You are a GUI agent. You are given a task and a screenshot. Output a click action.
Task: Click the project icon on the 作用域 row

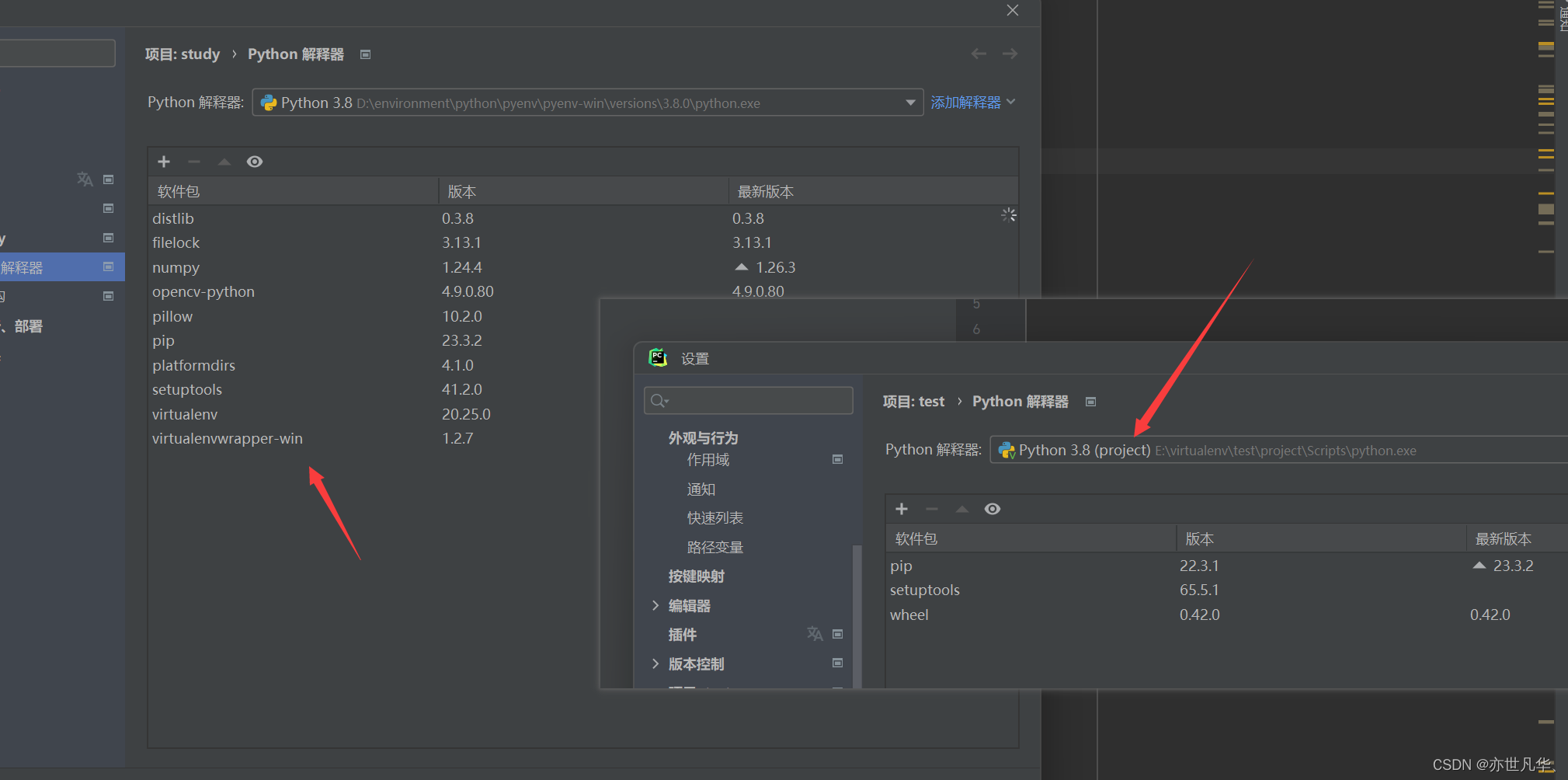point(838,459)
